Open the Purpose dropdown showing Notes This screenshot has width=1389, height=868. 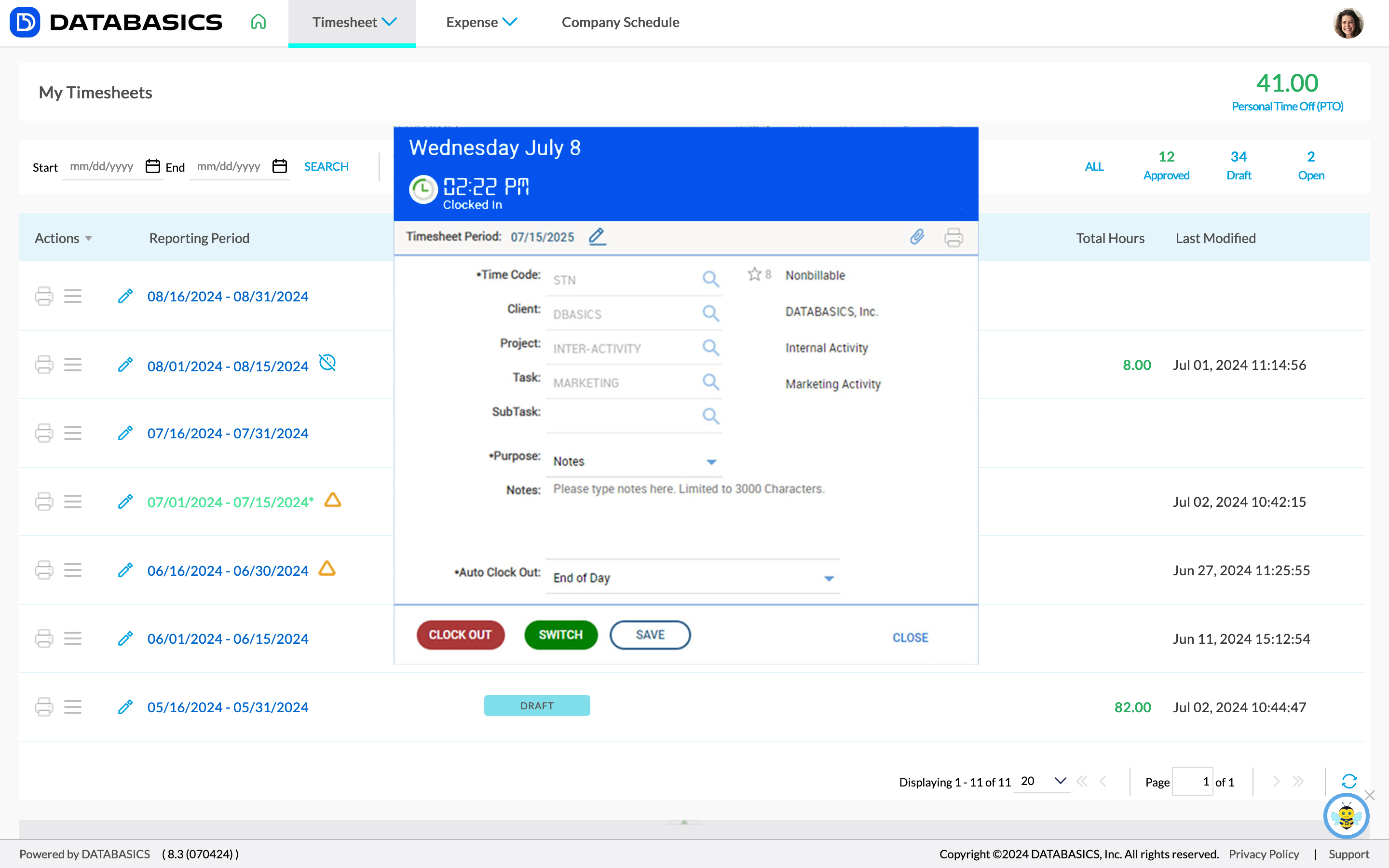tap(711, 461)
